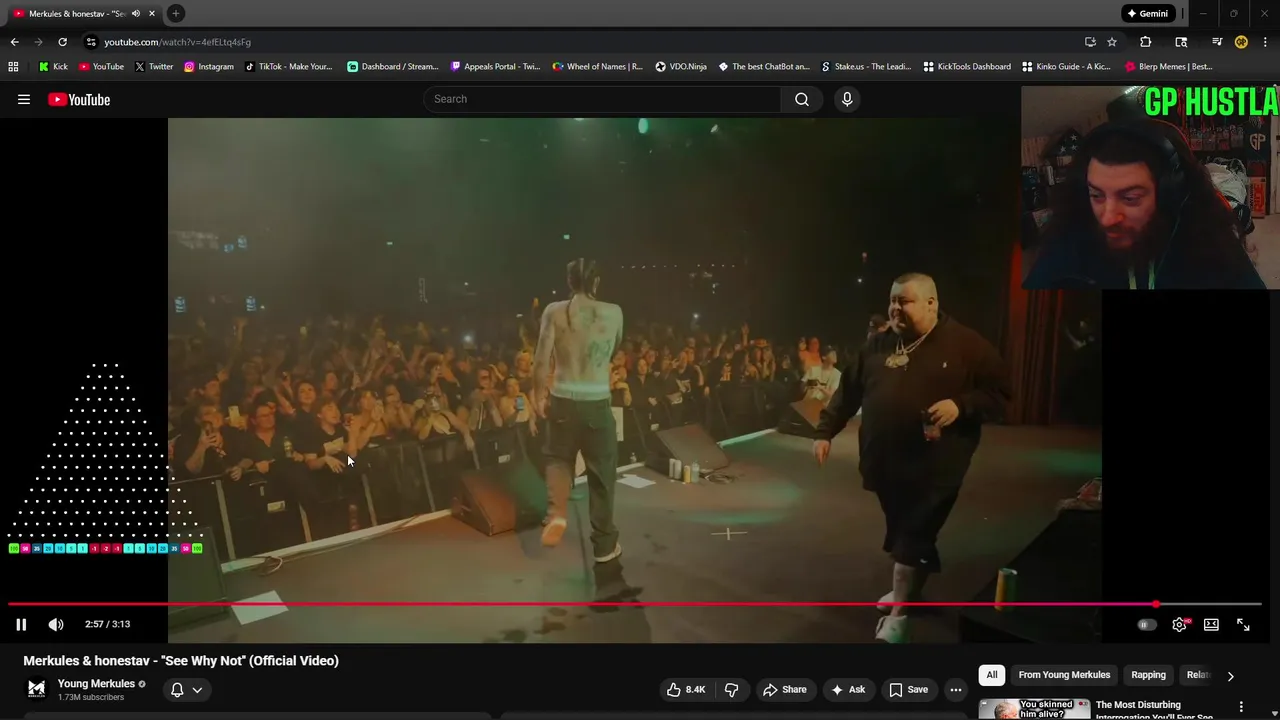Mute the tab via its audio icon
The width and height of the screenshot is (1280, 720).
136,13
